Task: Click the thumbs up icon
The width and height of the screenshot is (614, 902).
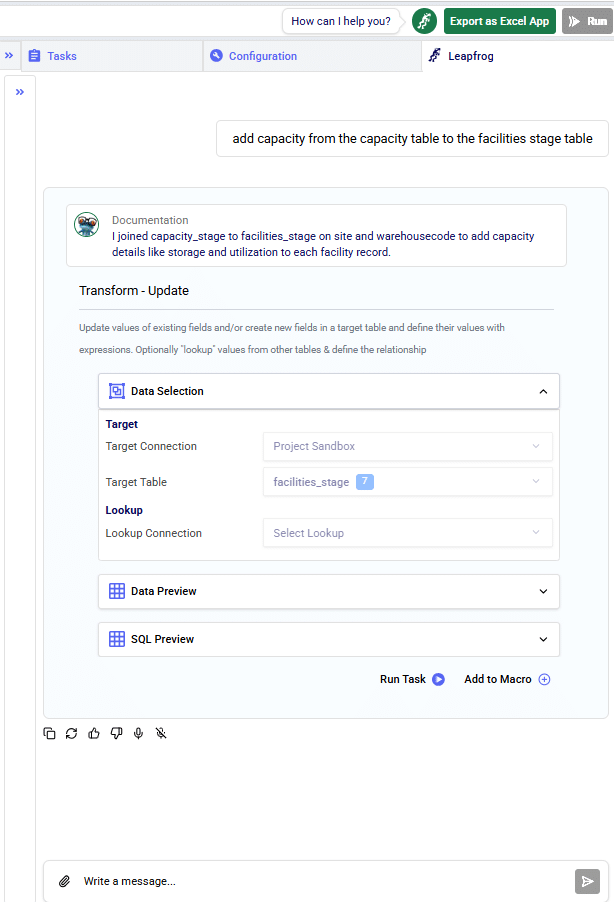Action: (x=94, y=733)
